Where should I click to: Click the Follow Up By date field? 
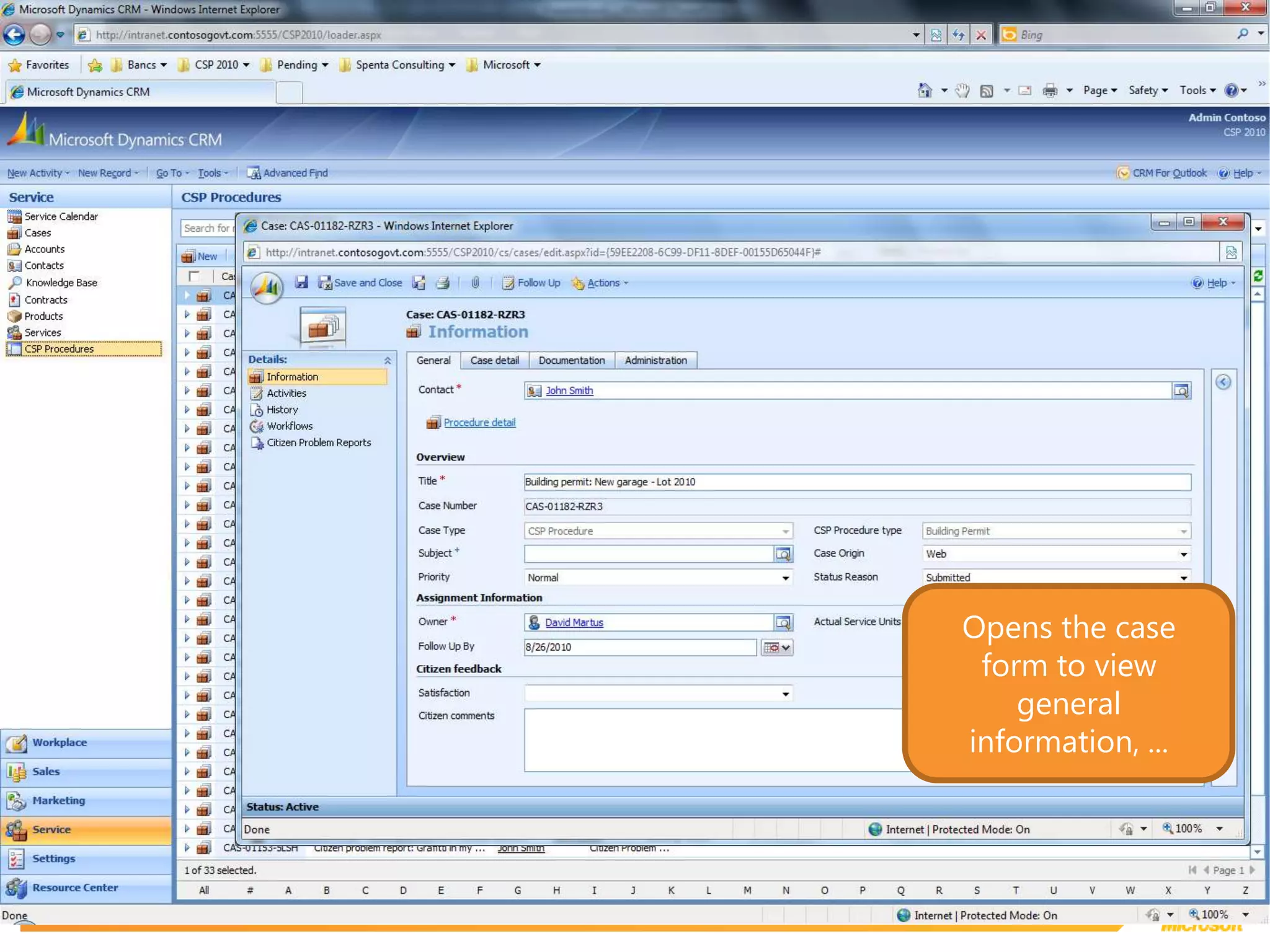point(640,647)
